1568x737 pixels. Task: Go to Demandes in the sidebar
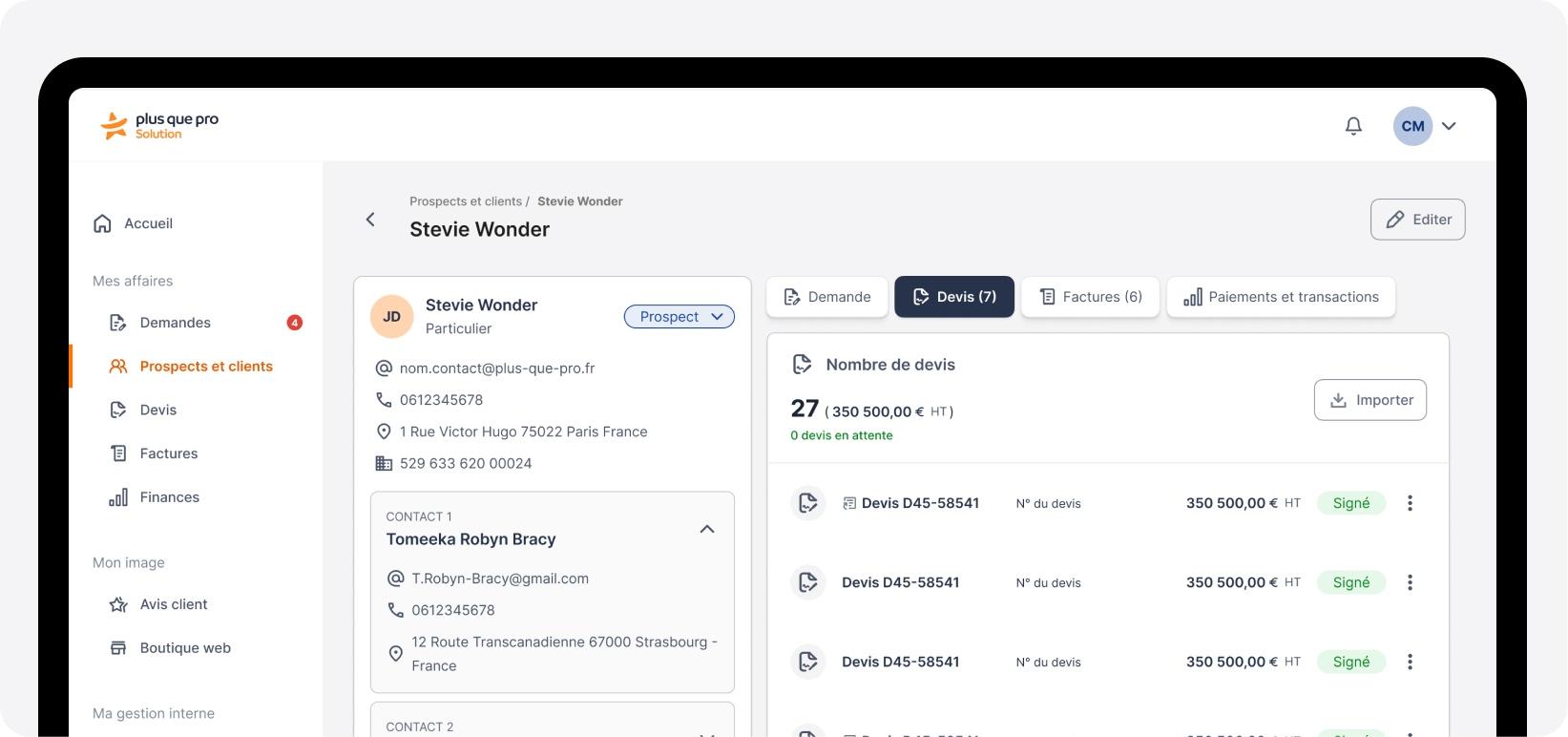point(176,323)
